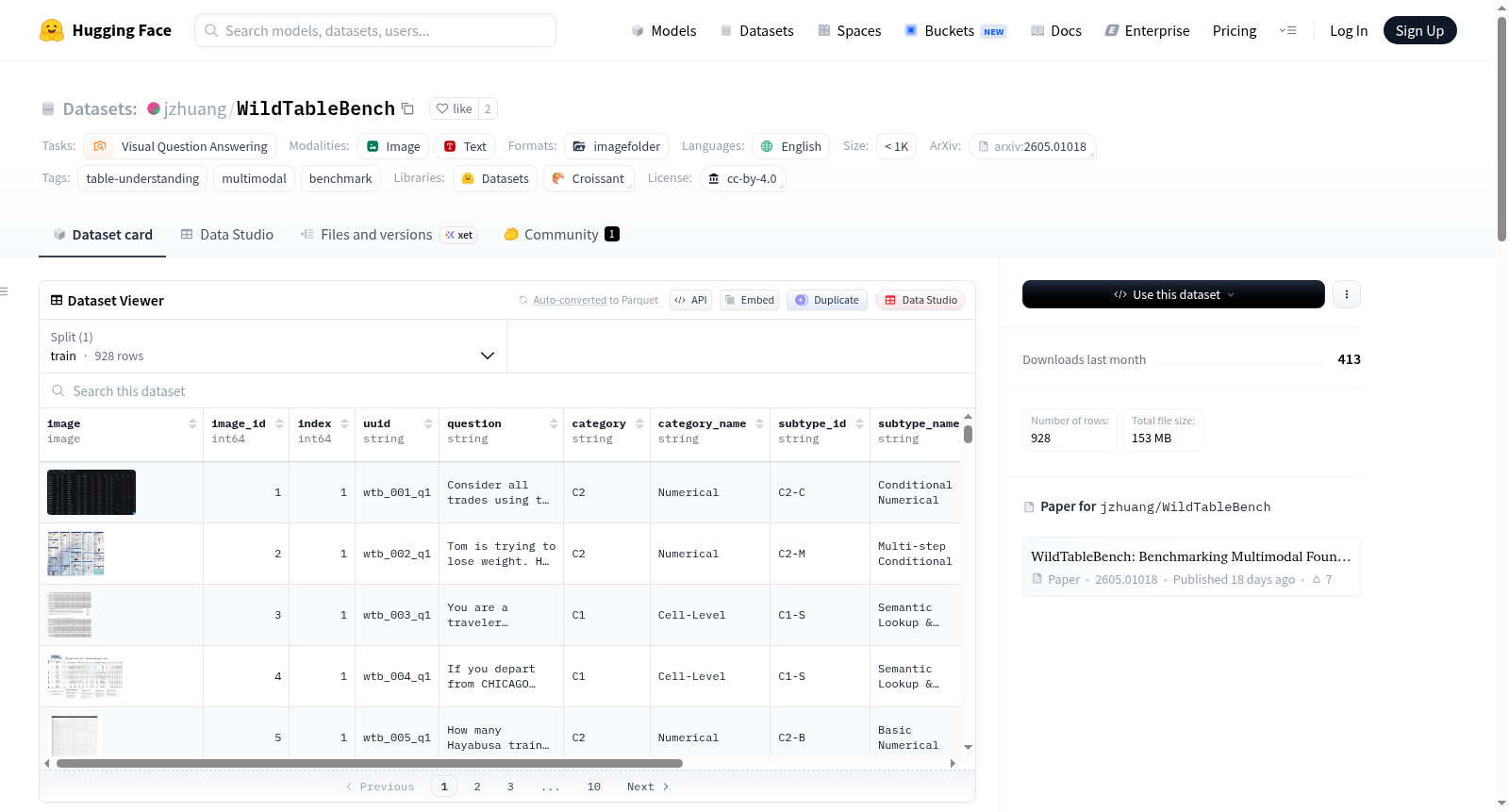This screenshot has height=812, width=1509.
Task: Open Spaces in the top navigation
Action: tap(849, 30)
